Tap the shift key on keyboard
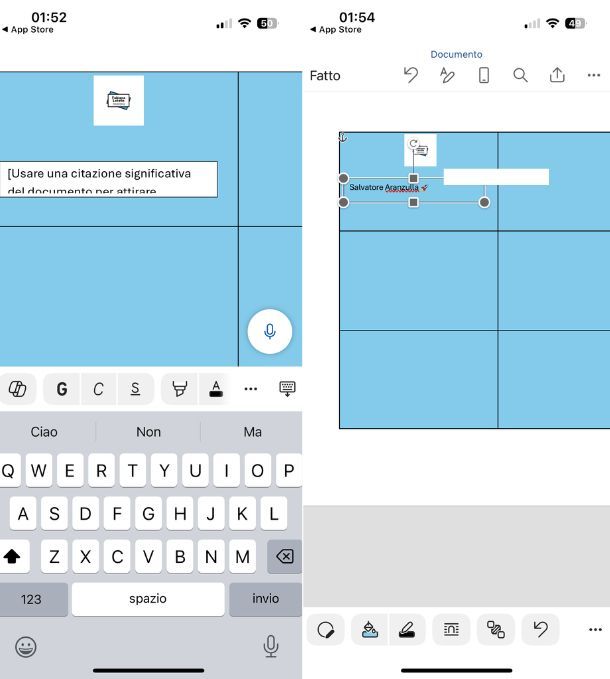Screen dimensions: 610x679 point(12,556)
